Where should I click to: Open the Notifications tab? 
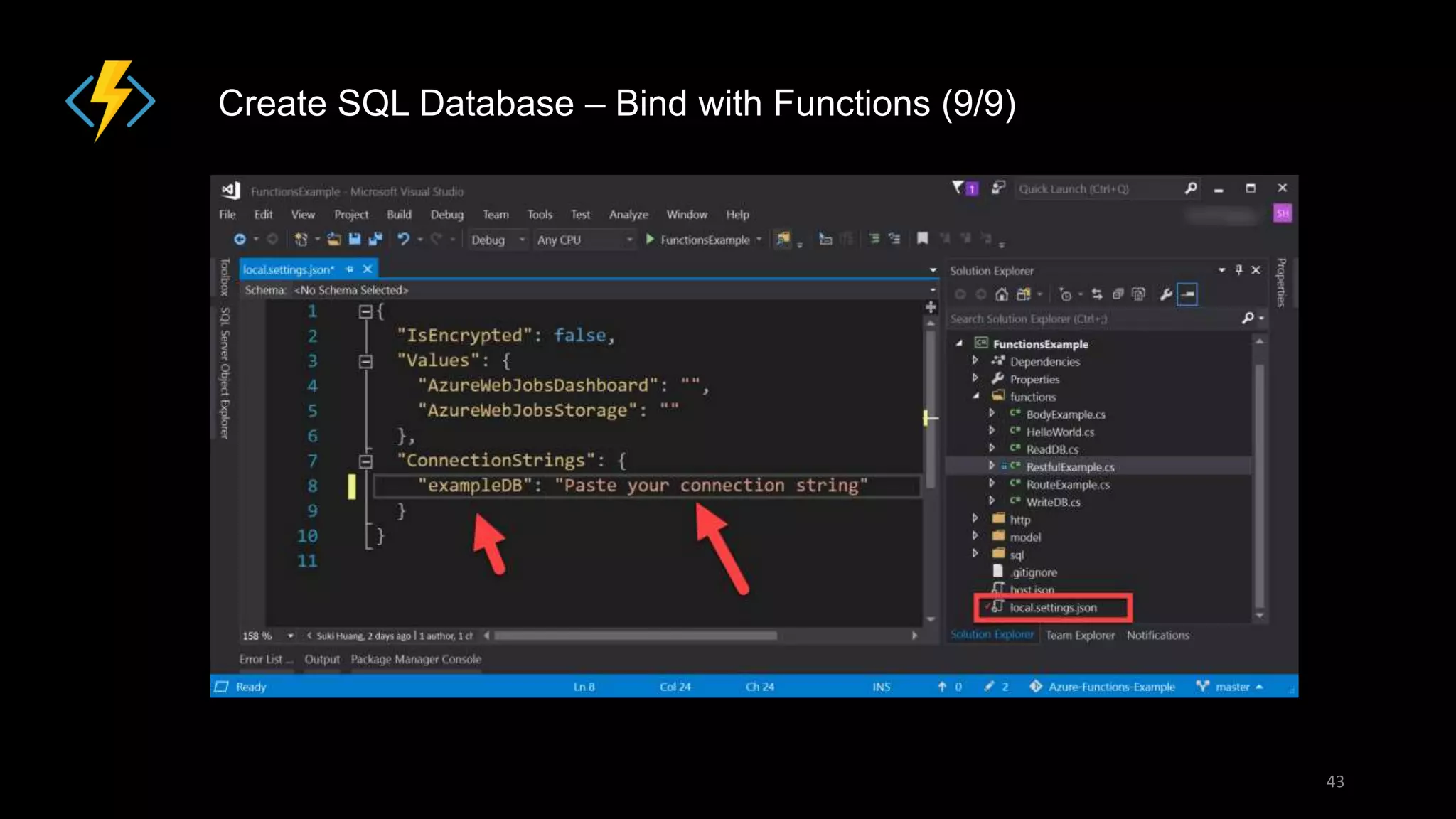point(1157,635)
